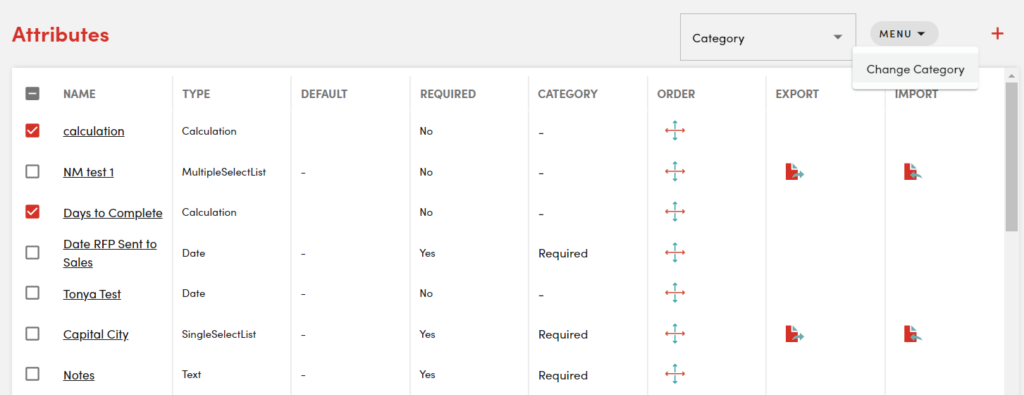Click the export icon for NM test 1
1024x395 pixels.
(x=794, y=172)
